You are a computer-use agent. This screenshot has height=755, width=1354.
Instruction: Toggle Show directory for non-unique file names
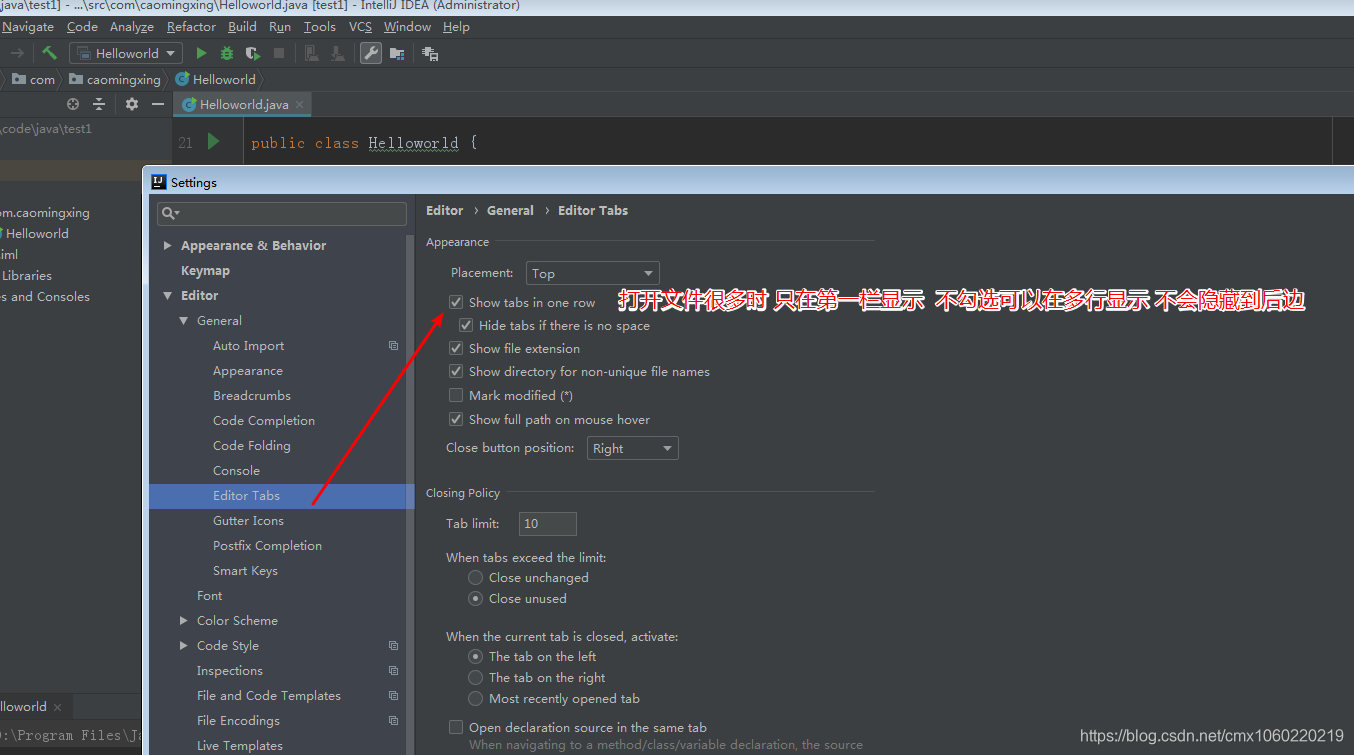tap(456, 371)
